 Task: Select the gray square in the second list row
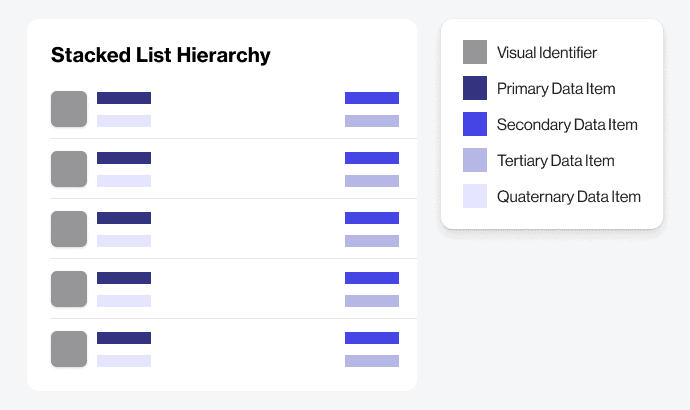click(69, 169)
